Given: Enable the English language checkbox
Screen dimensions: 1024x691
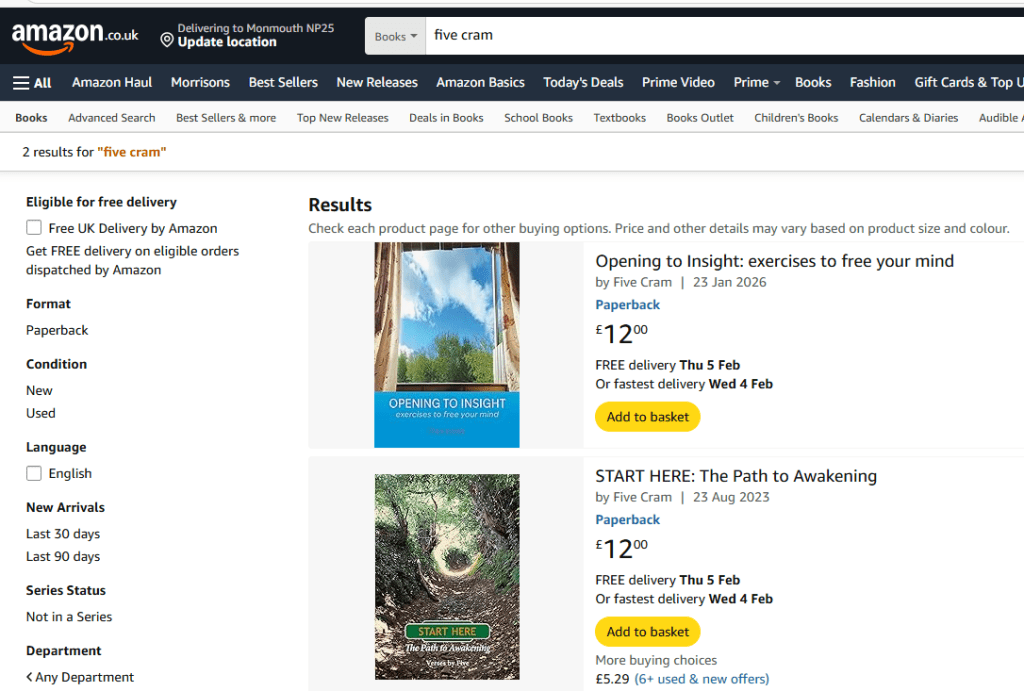Looking at the screenshot, I should 35,474.
